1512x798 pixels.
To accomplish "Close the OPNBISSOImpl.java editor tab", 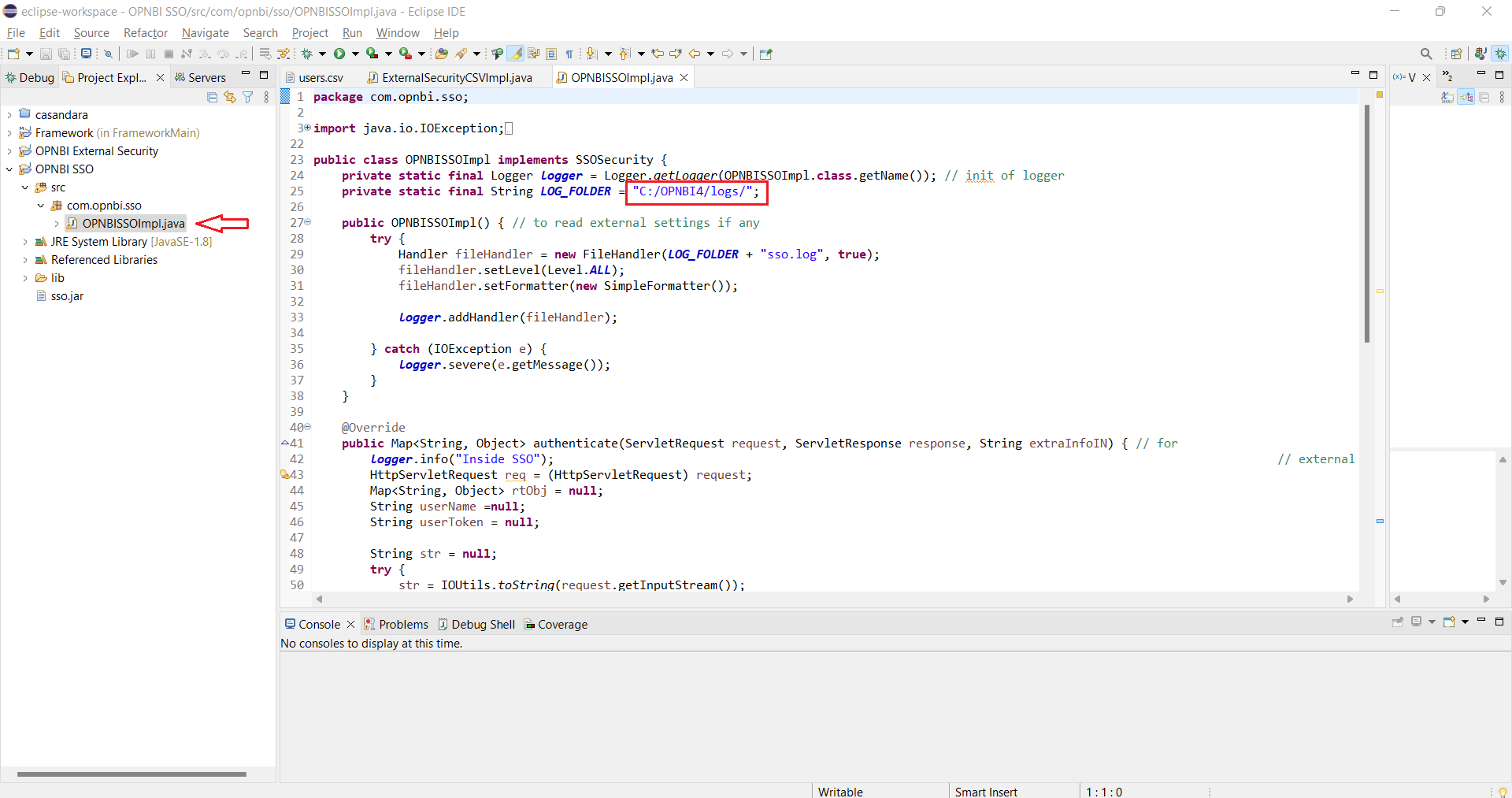I will [x=684, y=77].
